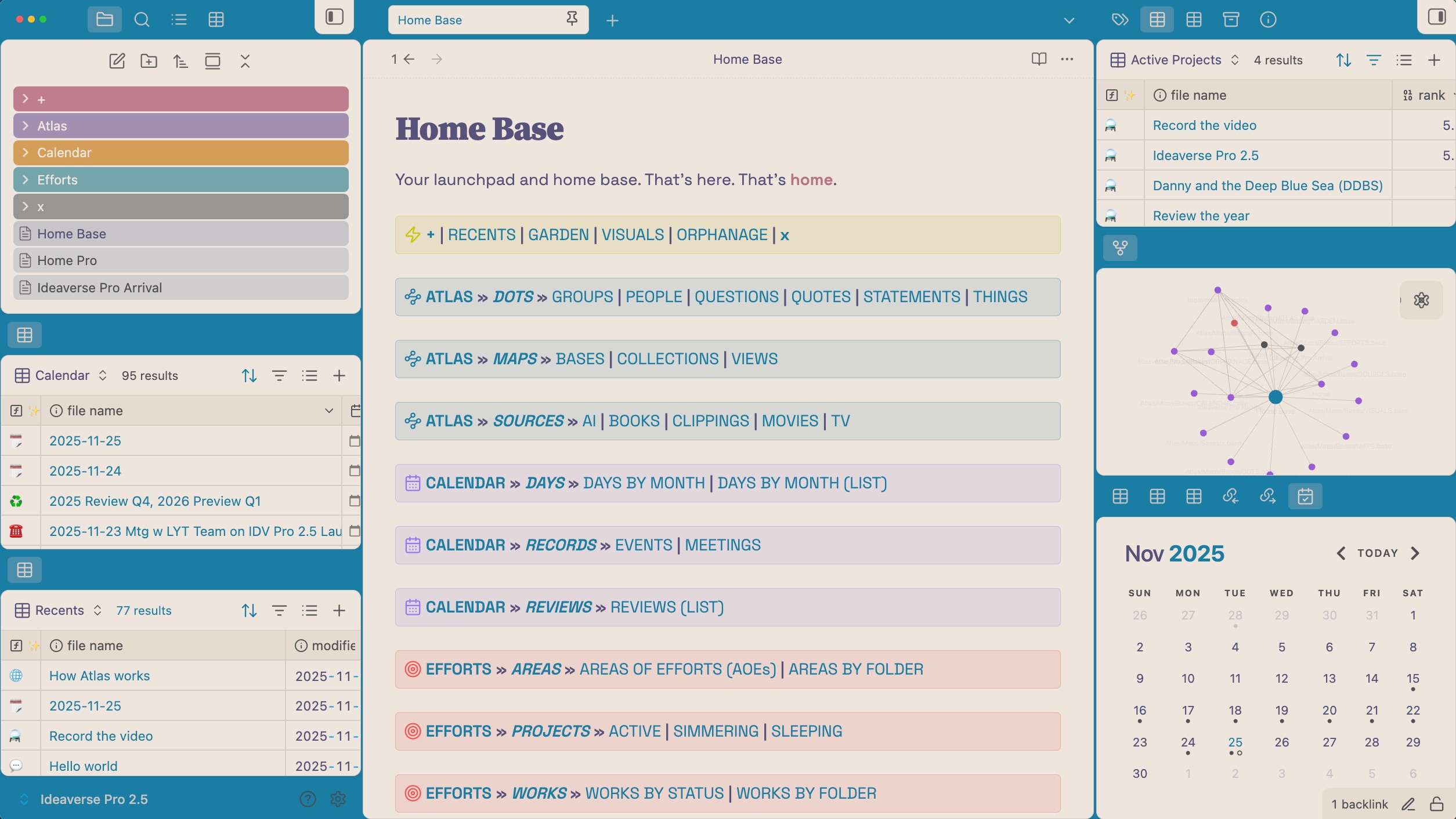1456x819 pixels.
Task: Click the new folder icon
Action: 149,61
